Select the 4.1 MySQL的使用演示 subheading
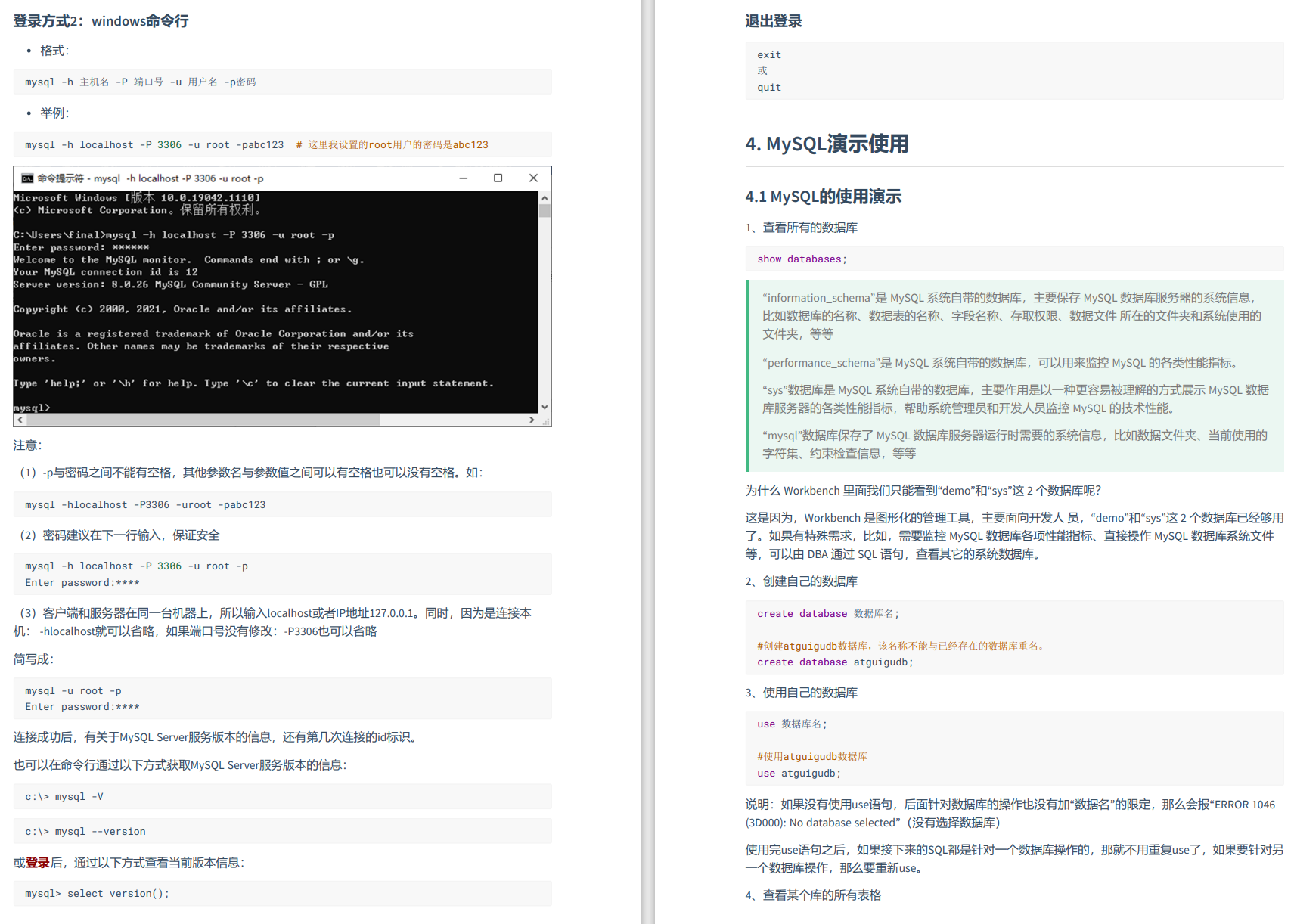The width and height of the screenshot is (1294, 924). pyautogui.click(x=822, y=197)
